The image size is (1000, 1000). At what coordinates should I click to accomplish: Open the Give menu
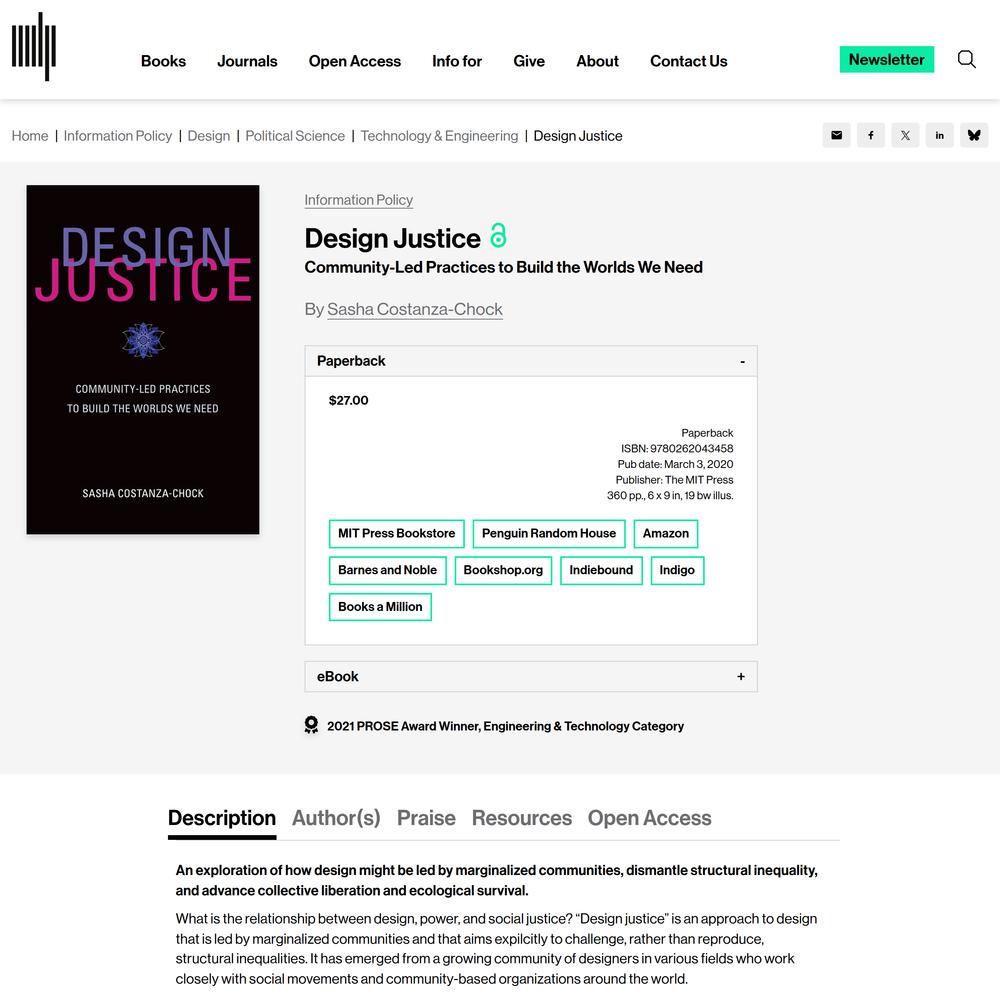coord(529,61)
